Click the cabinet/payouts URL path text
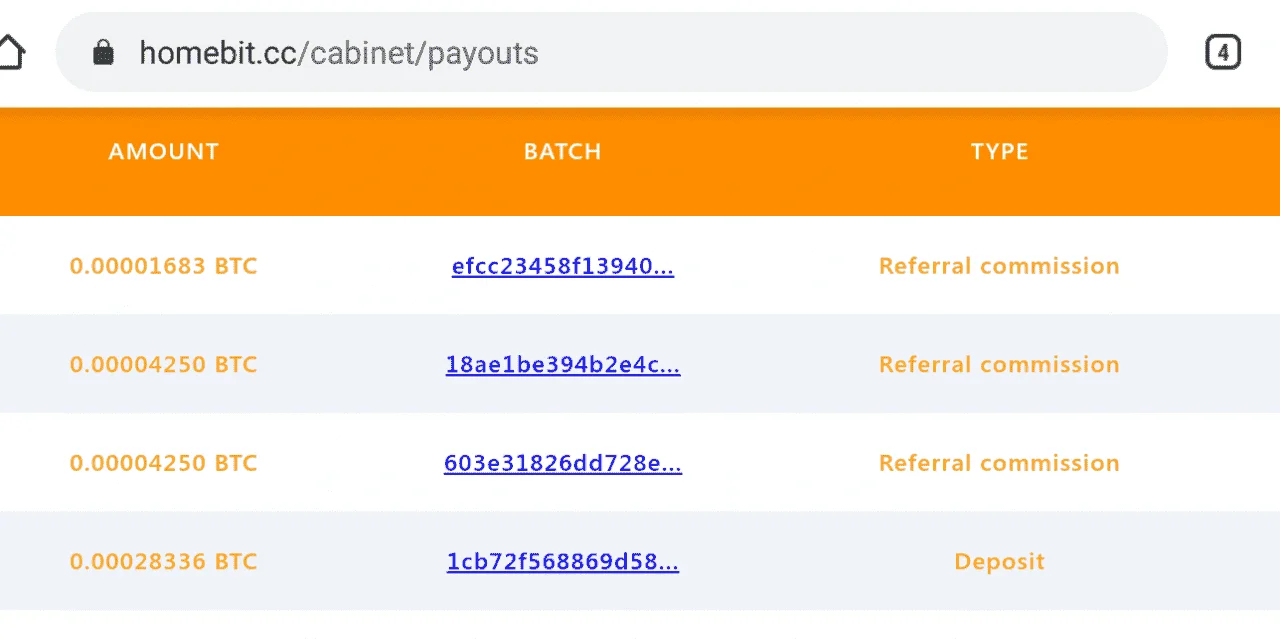This screenshot has height=639, width=1280. tap(424, 53)
